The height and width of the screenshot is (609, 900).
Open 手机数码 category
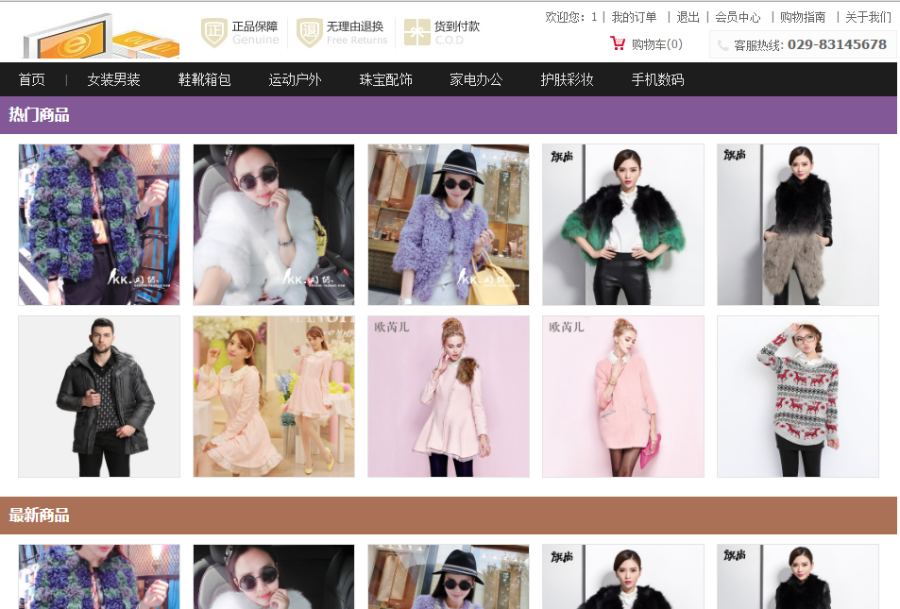(658, 80)
